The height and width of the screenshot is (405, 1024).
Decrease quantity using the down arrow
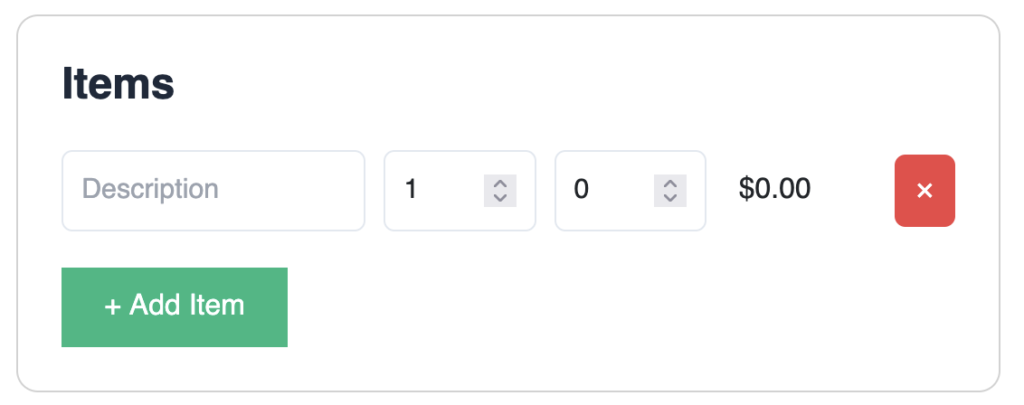click(x=500, y=198)
